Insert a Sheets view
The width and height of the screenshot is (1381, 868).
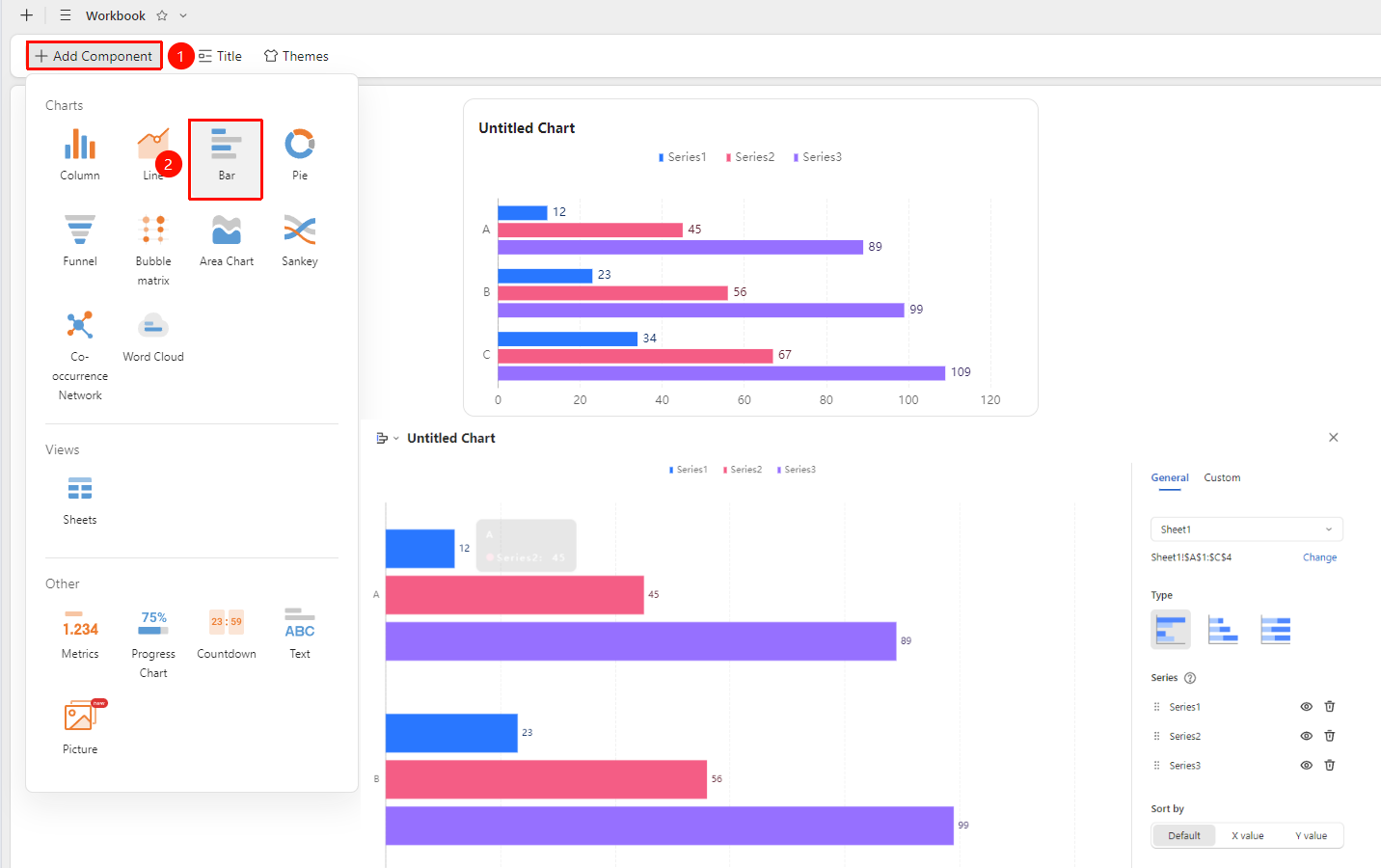[80, 499]
